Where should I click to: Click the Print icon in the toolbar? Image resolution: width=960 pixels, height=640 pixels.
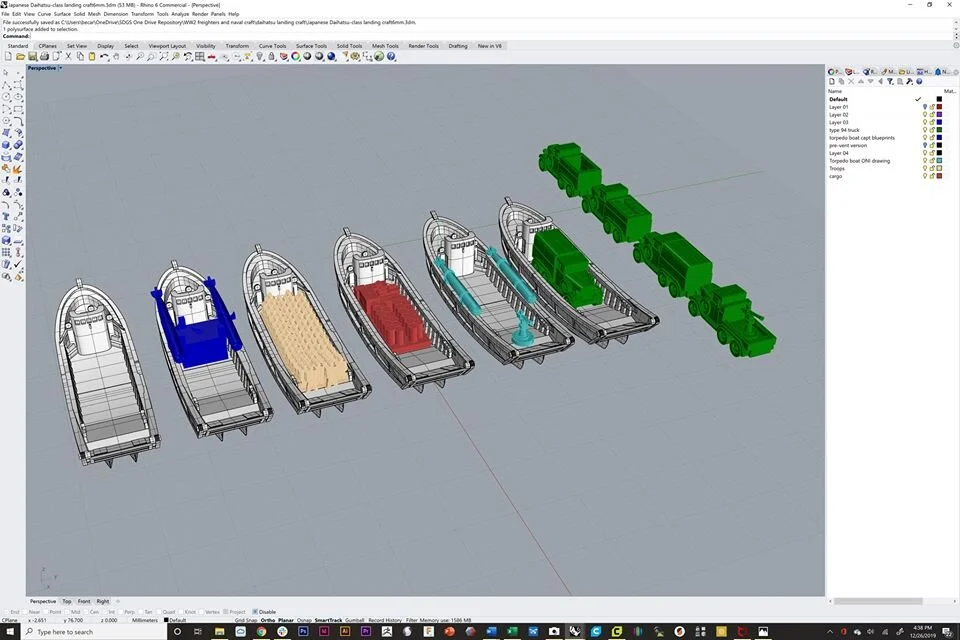(x=44, y=56)
